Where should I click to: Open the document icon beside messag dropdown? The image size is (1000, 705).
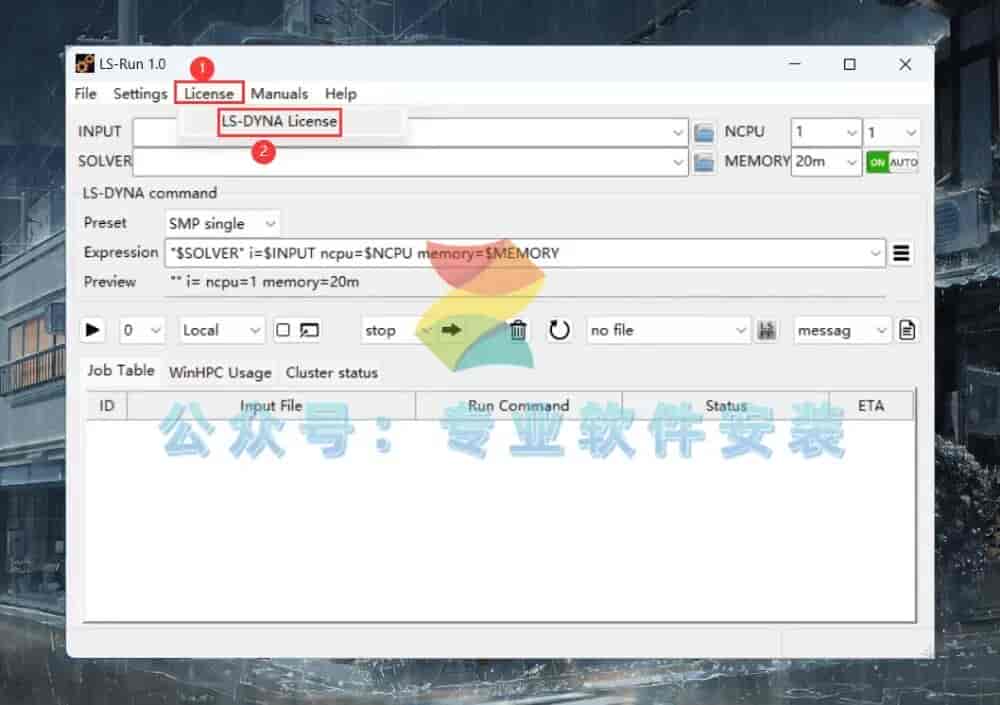[907, 330]
